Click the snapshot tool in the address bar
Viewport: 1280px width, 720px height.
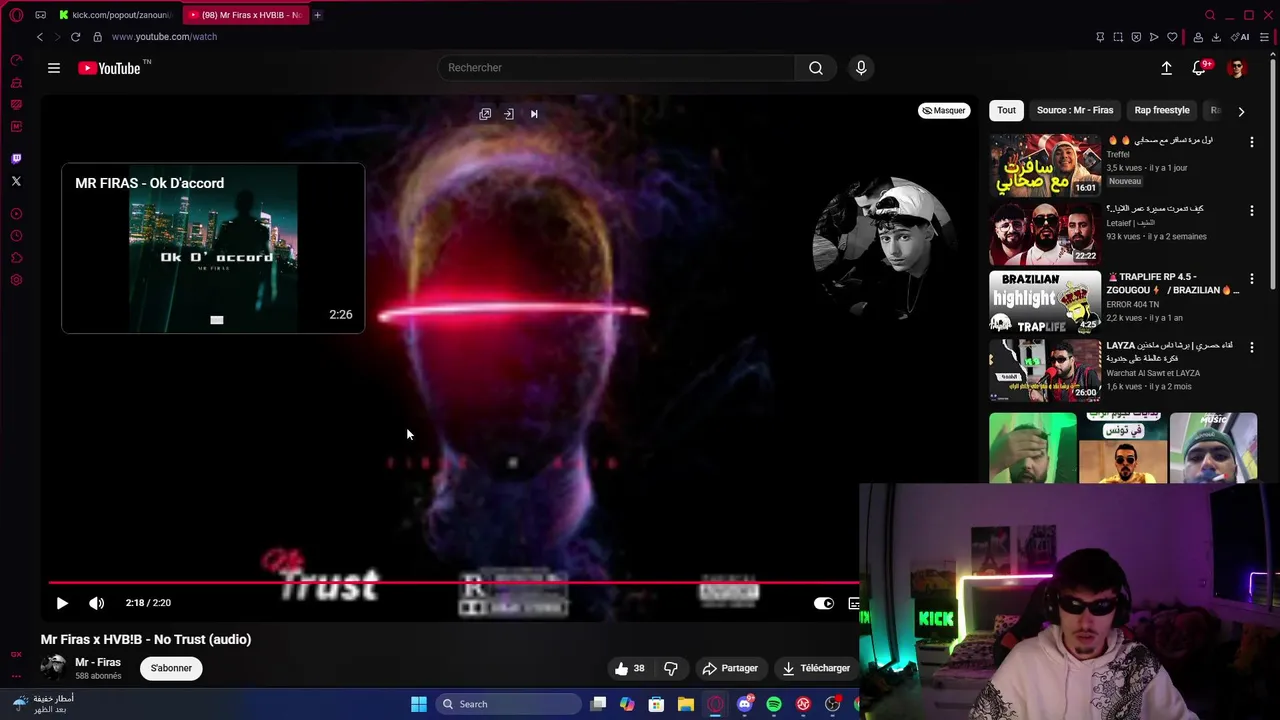coord(1118,37)
